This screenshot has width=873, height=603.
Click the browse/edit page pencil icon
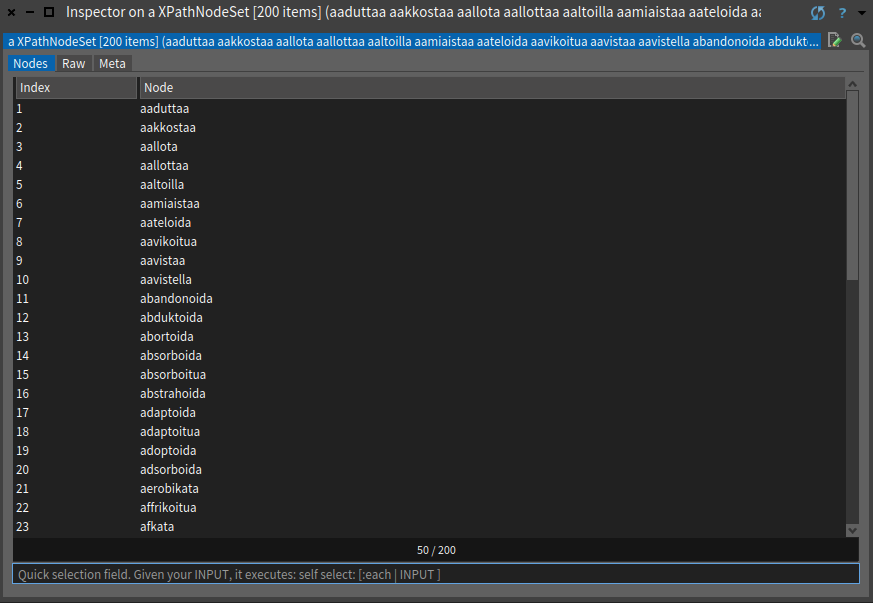835,41
